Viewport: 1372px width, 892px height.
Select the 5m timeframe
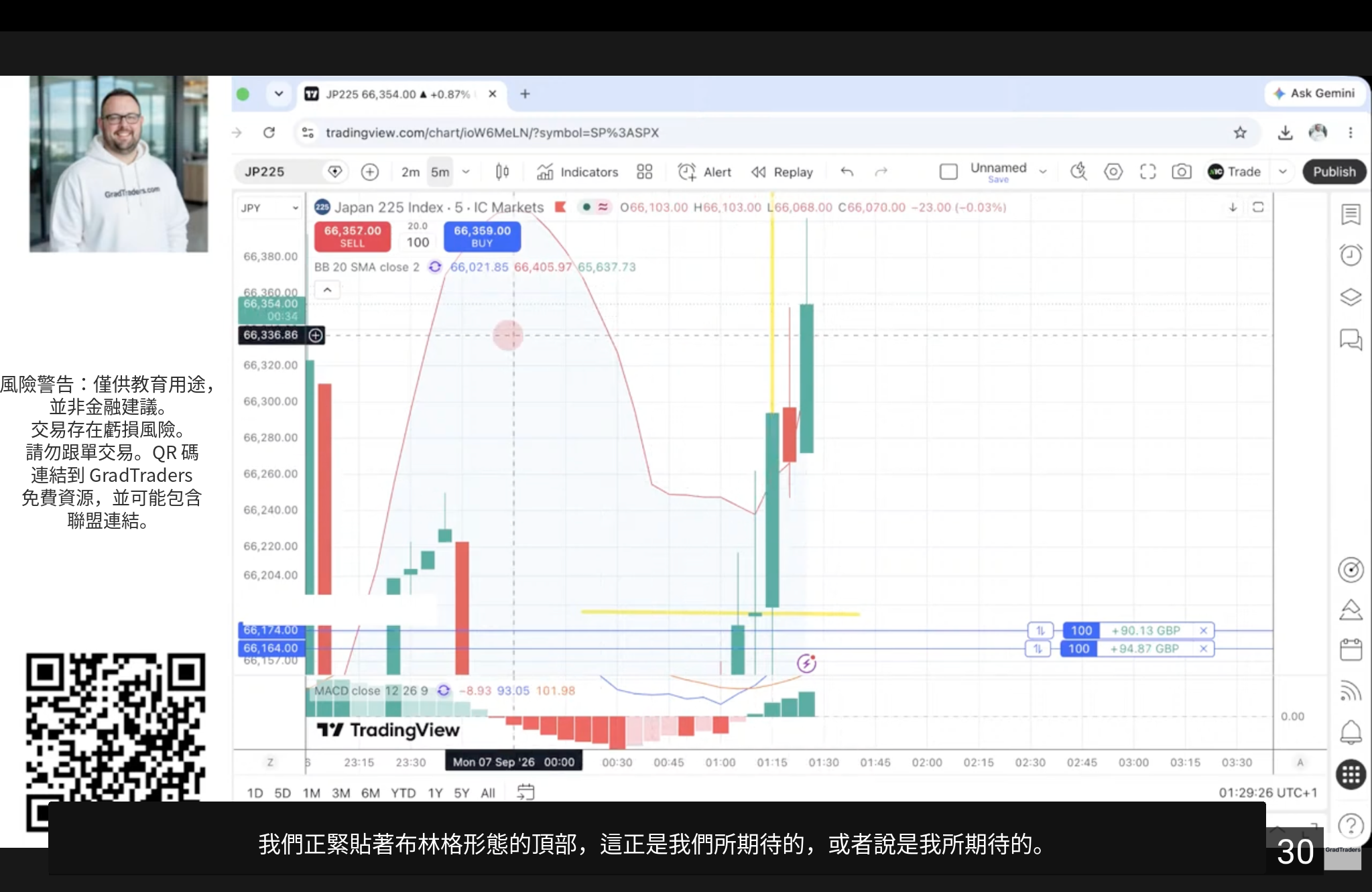click(x=440, y=172)
